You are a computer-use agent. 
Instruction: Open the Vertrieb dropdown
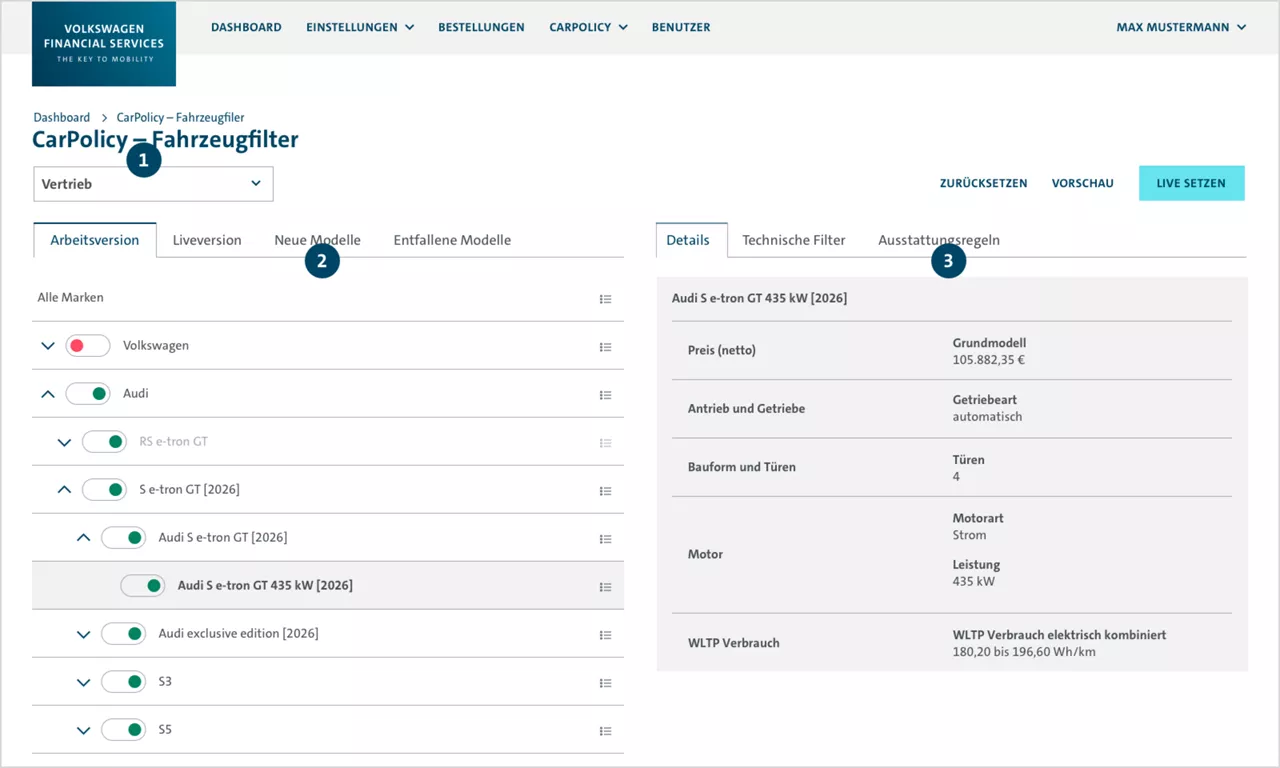153,183
